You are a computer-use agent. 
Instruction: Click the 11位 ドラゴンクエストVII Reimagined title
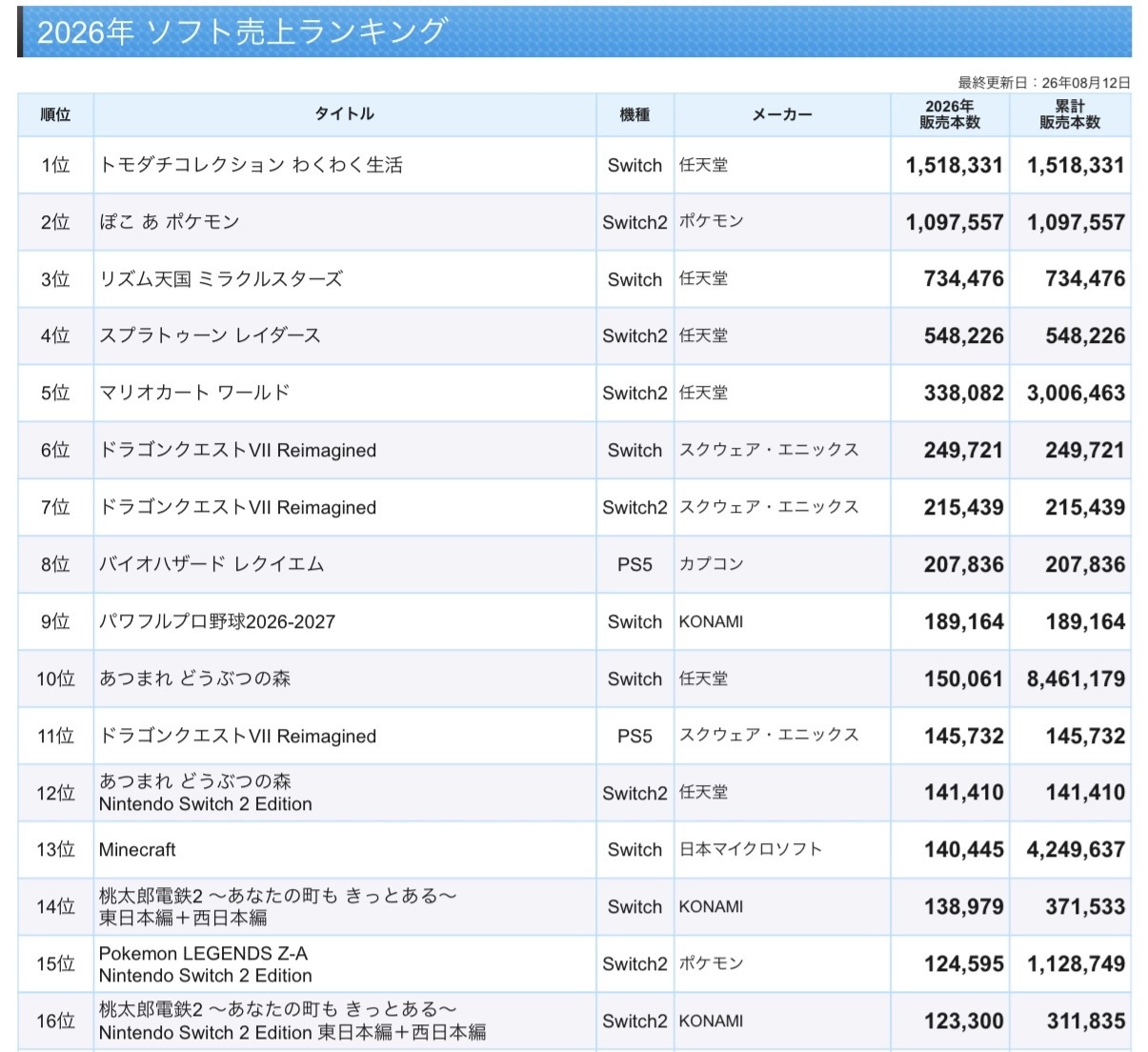point(238,736)
